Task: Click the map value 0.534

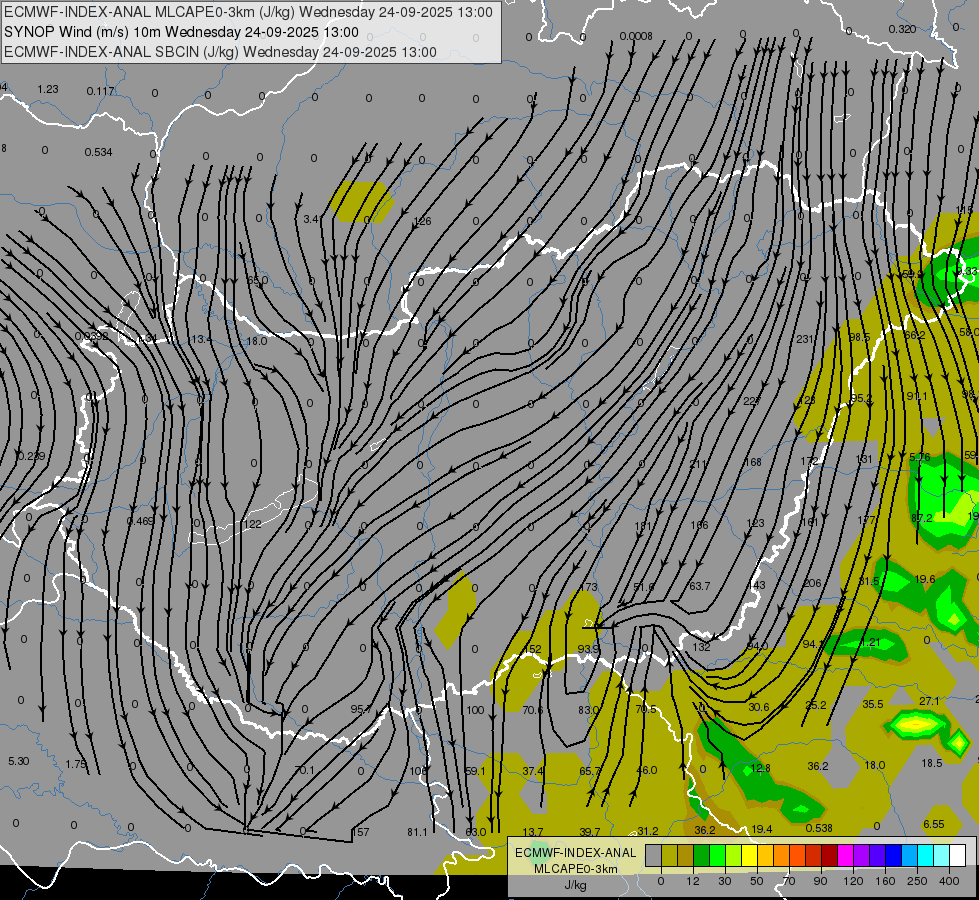Action: (98, 152)
